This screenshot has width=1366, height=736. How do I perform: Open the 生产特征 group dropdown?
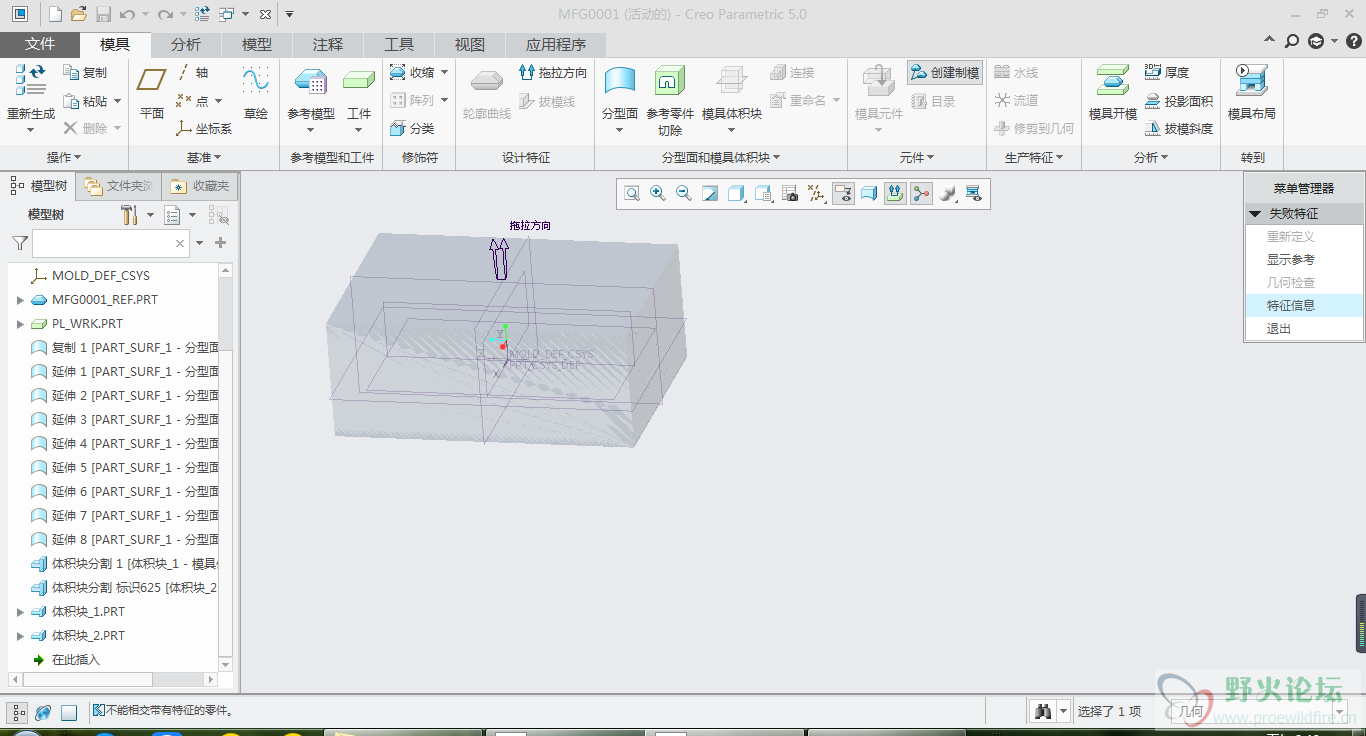tap(1034, 157)
